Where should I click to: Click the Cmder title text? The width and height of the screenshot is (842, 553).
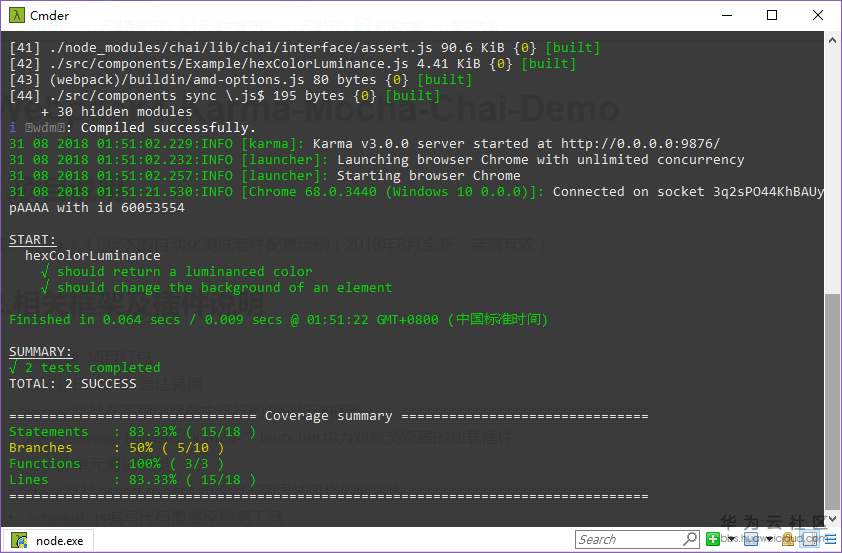coord(49,15)
